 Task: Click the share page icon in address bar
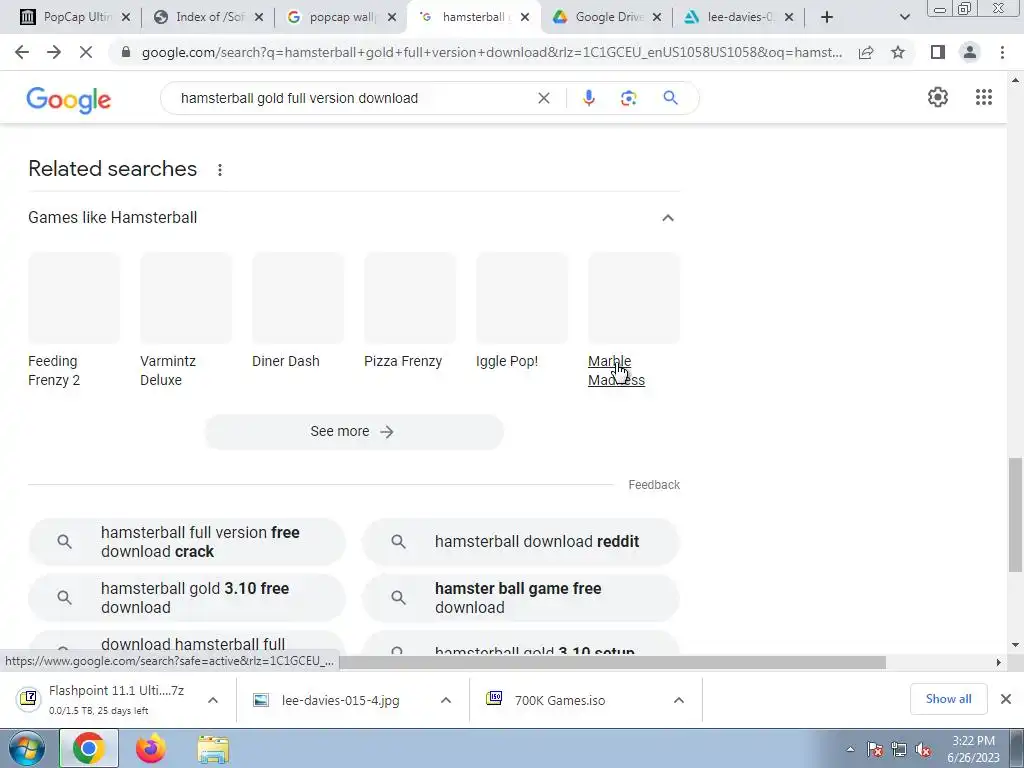tap(866, 52)
